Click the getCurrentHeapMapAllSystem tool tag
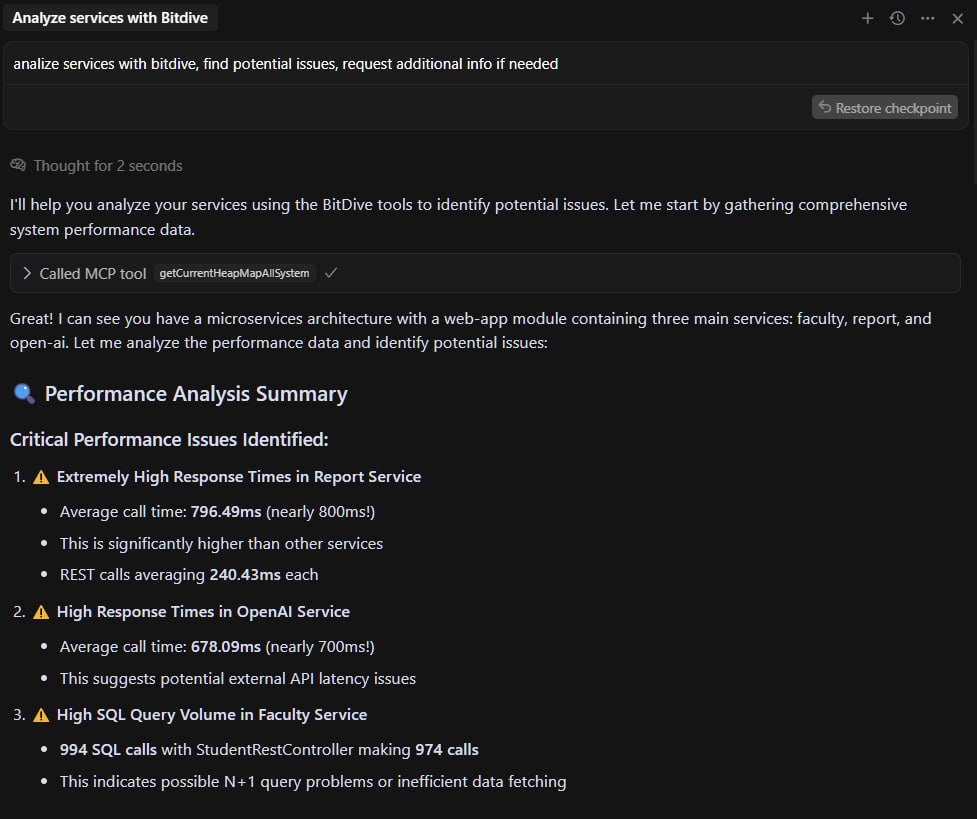Image resolution: width=977 pixels, height=819 pixels. coord(234,273)
